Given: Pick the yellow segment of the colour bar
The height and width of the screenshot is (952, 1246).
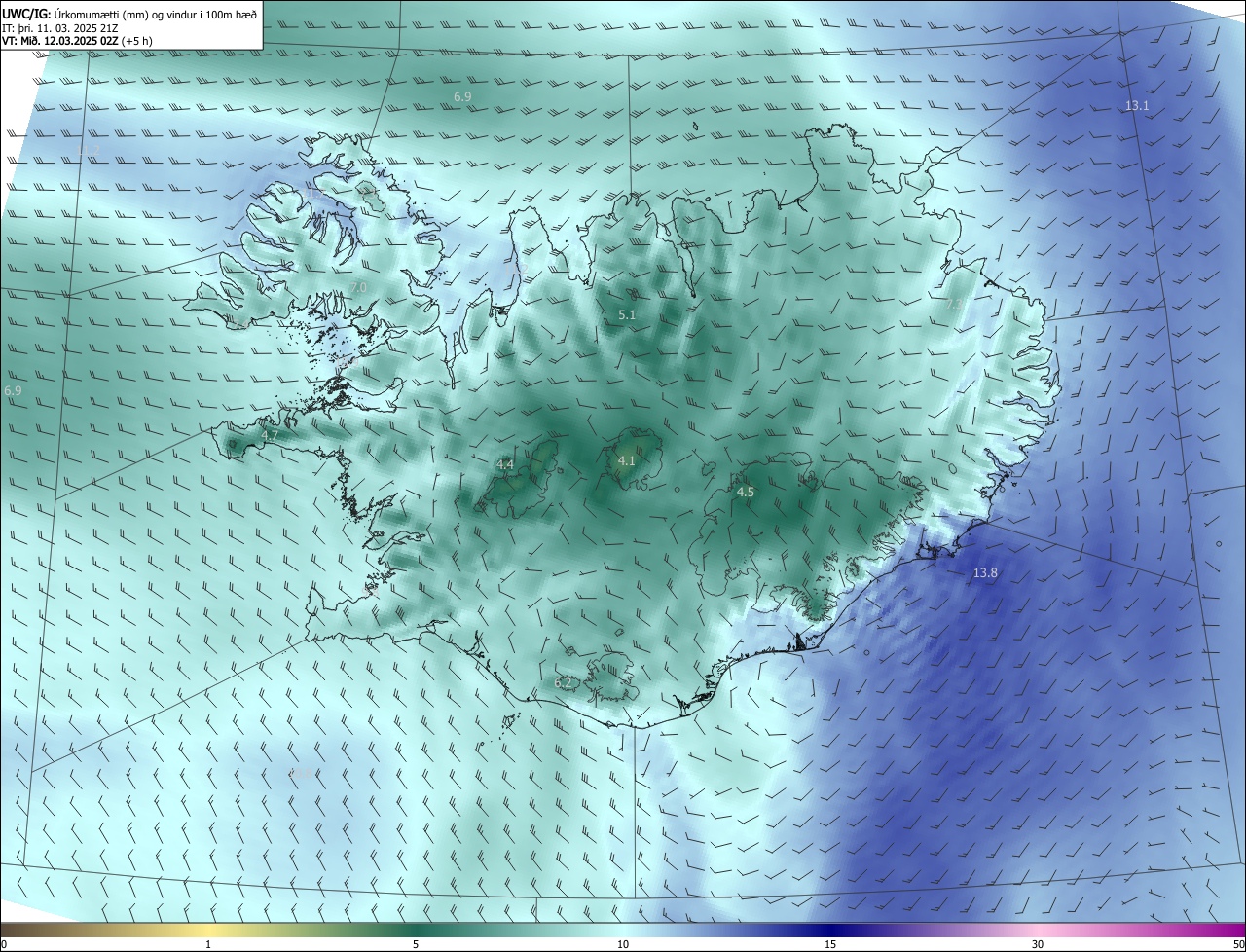Looking at the screenshot, I should (209, 930).
